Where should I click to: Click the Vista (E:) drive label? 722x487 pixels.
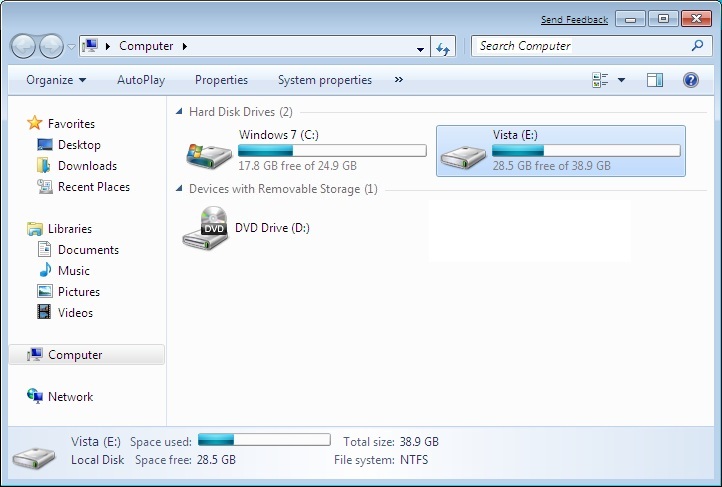point(515,135)
